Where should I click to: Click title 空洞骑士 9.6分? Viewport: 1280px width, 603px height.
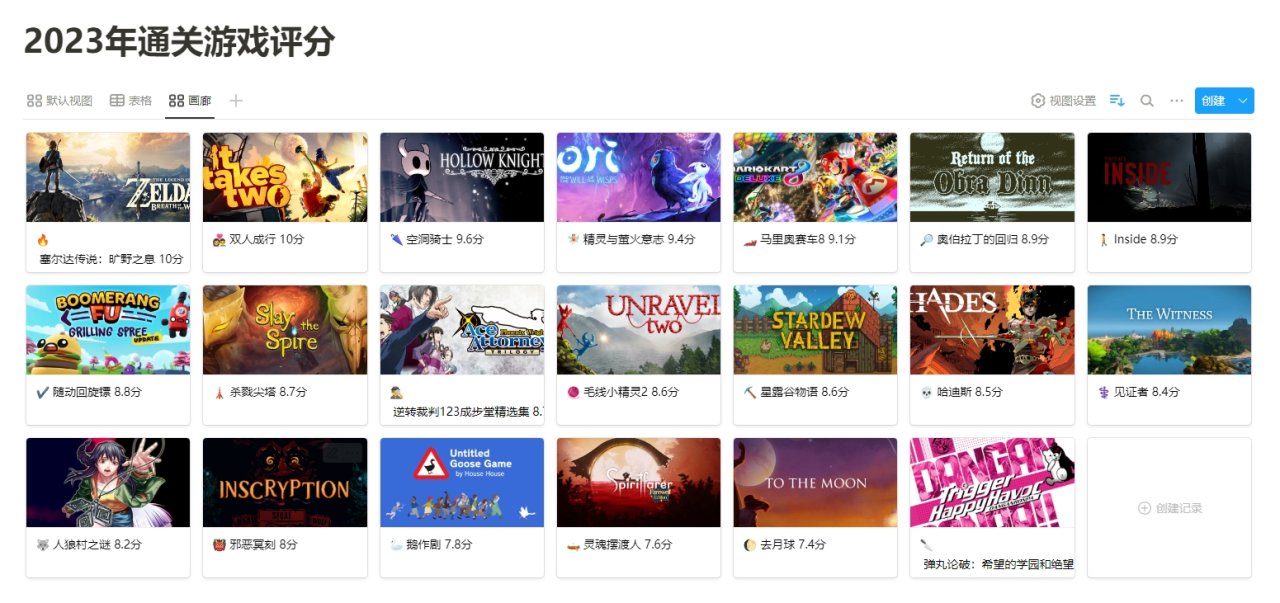coord(444,240)
